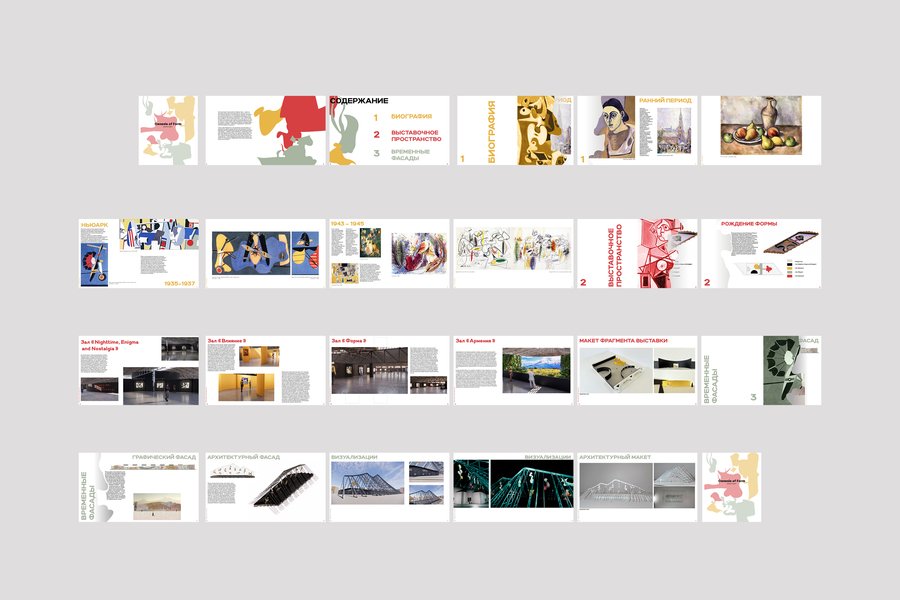Viewport: 900px width, 600px height.
Task: Select the daytime ВИЗУАЛИЗАЦИИ page
Action: 389,487
